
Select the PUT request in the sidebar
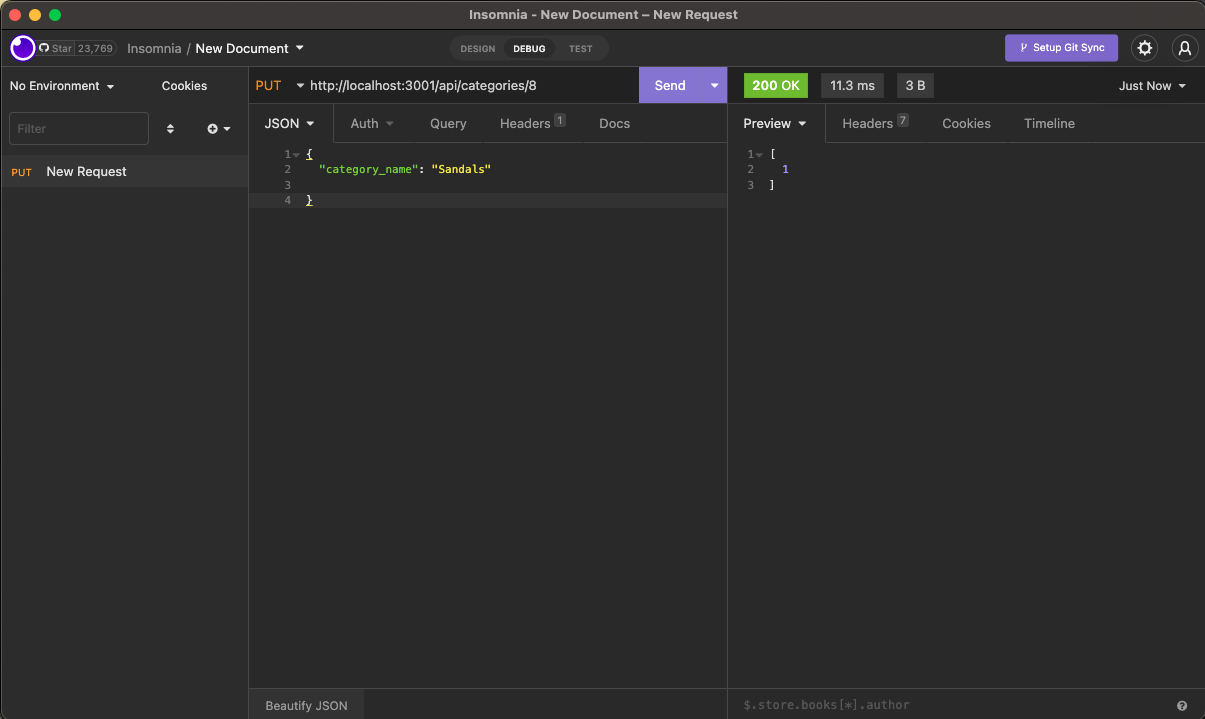(x=86, y=171)
